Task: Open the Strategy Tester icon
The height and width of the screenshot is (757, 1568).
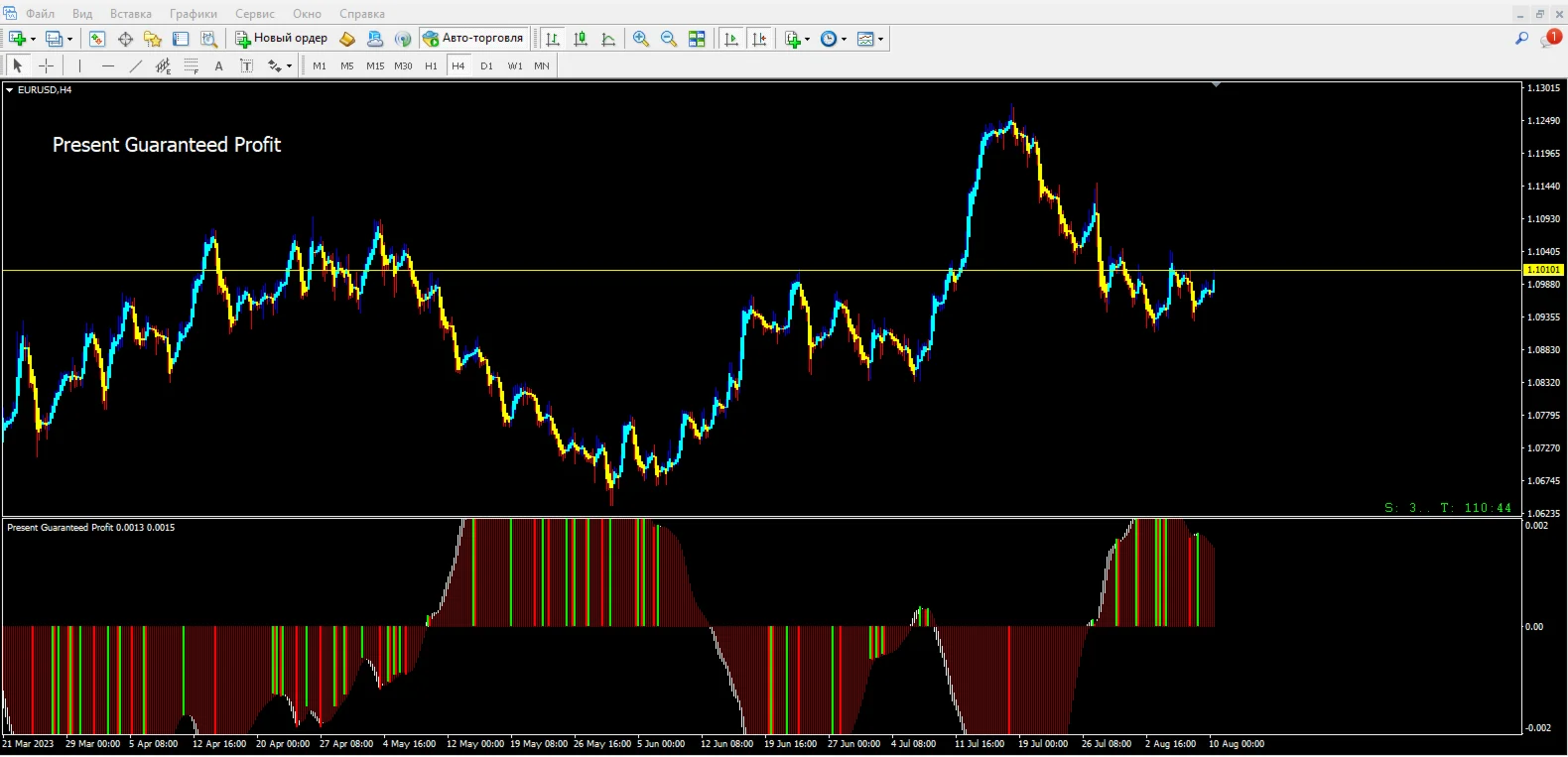Action: (x=208, y=39)
